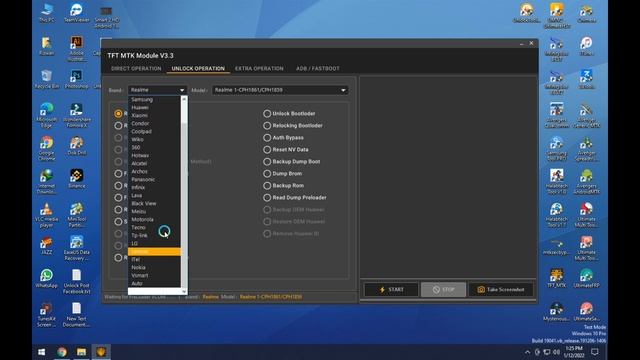
Task: Show hidden system tray icons chevron
Action: point(527,352)
